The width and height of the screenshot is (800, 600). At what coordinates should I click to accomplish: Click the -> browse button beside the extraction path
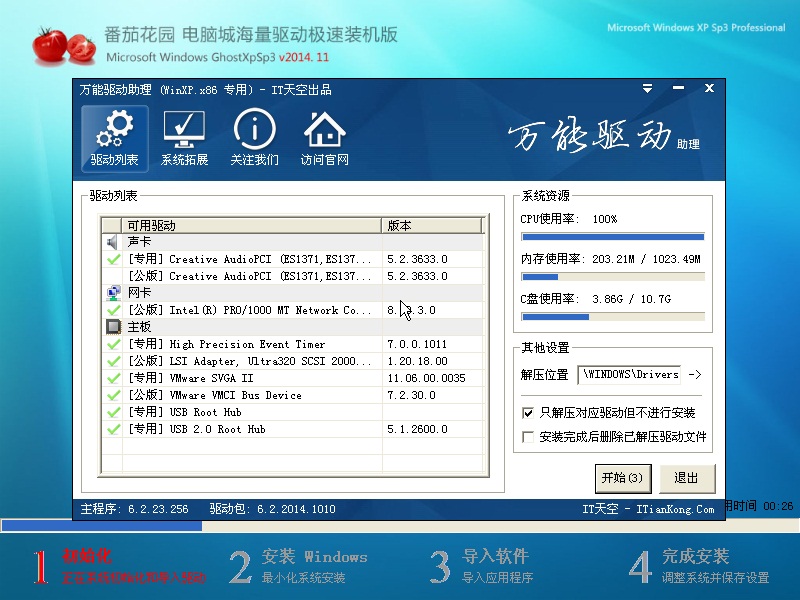[695, 375]
